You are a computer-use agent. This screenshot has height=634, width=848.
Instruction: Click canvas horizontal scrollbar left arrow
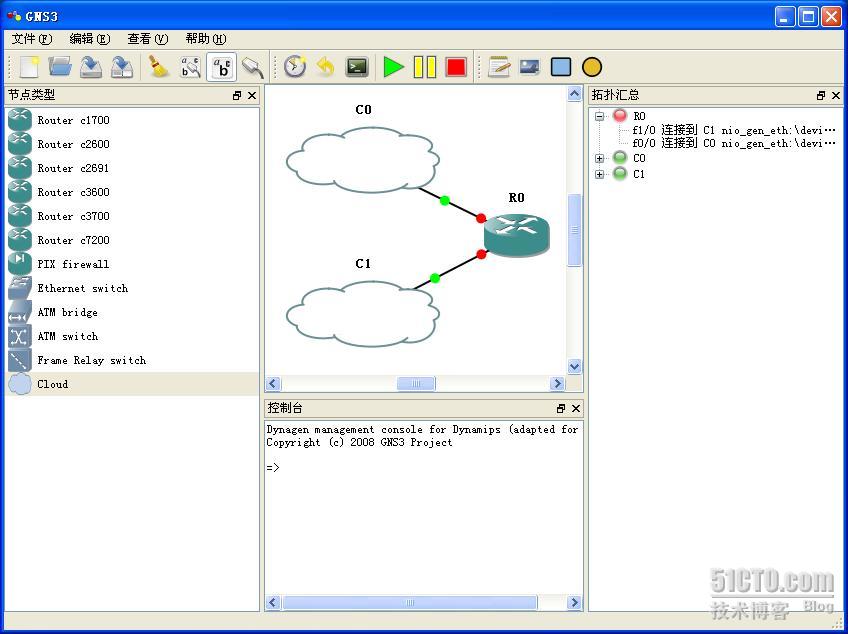coord(273,384)
